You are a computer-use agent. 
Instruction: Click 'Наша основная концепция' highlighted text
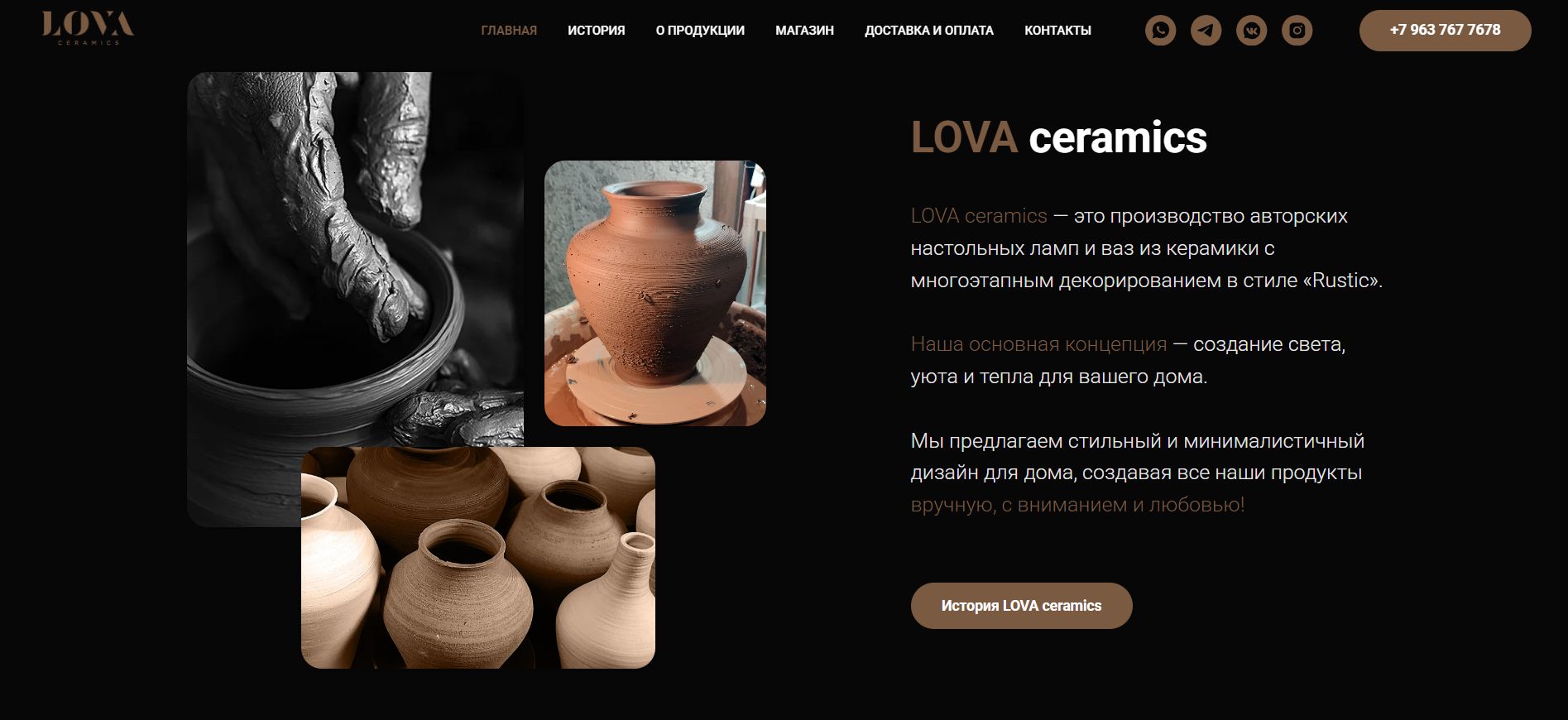point(1038,344)
